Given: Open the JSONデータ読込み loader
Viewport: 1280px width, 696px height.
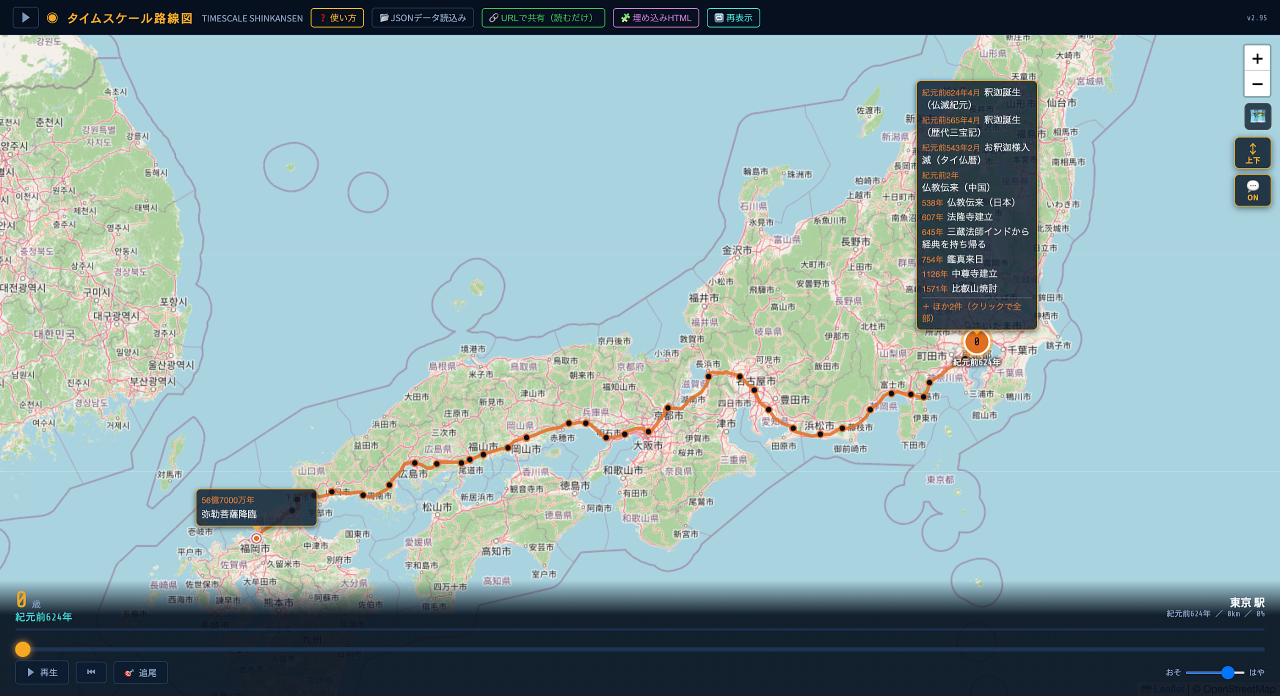Looking at the screenshot, I should click(x=423, y=18).
